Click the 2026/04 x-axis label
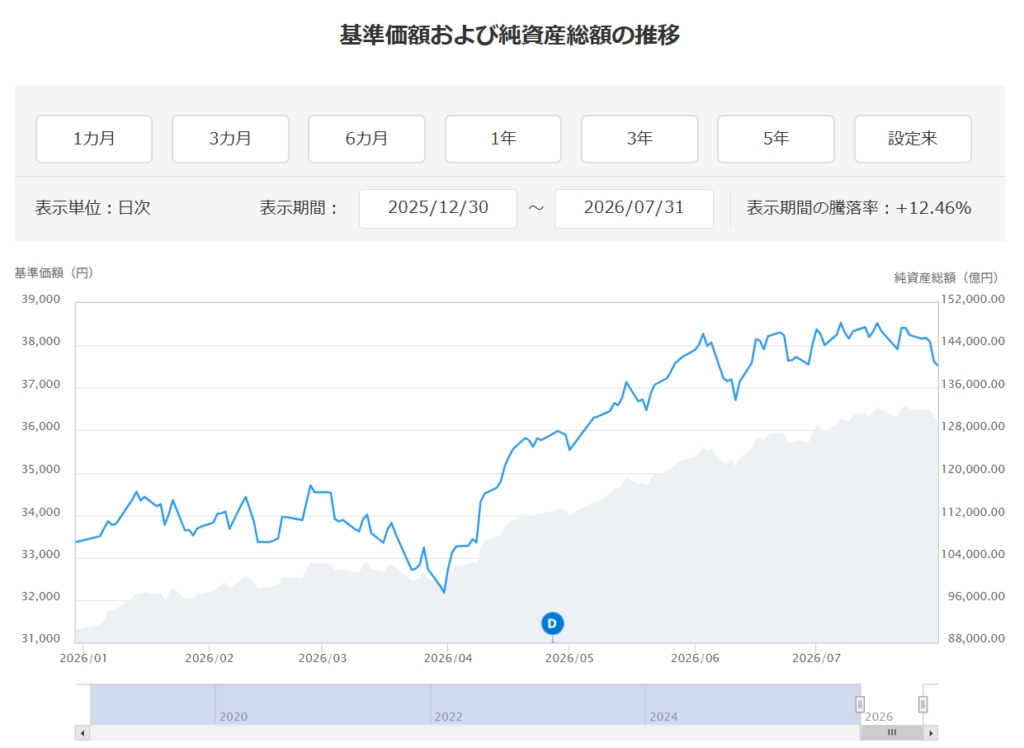This screenshot has height=748, width=1024. click(448, 659)
